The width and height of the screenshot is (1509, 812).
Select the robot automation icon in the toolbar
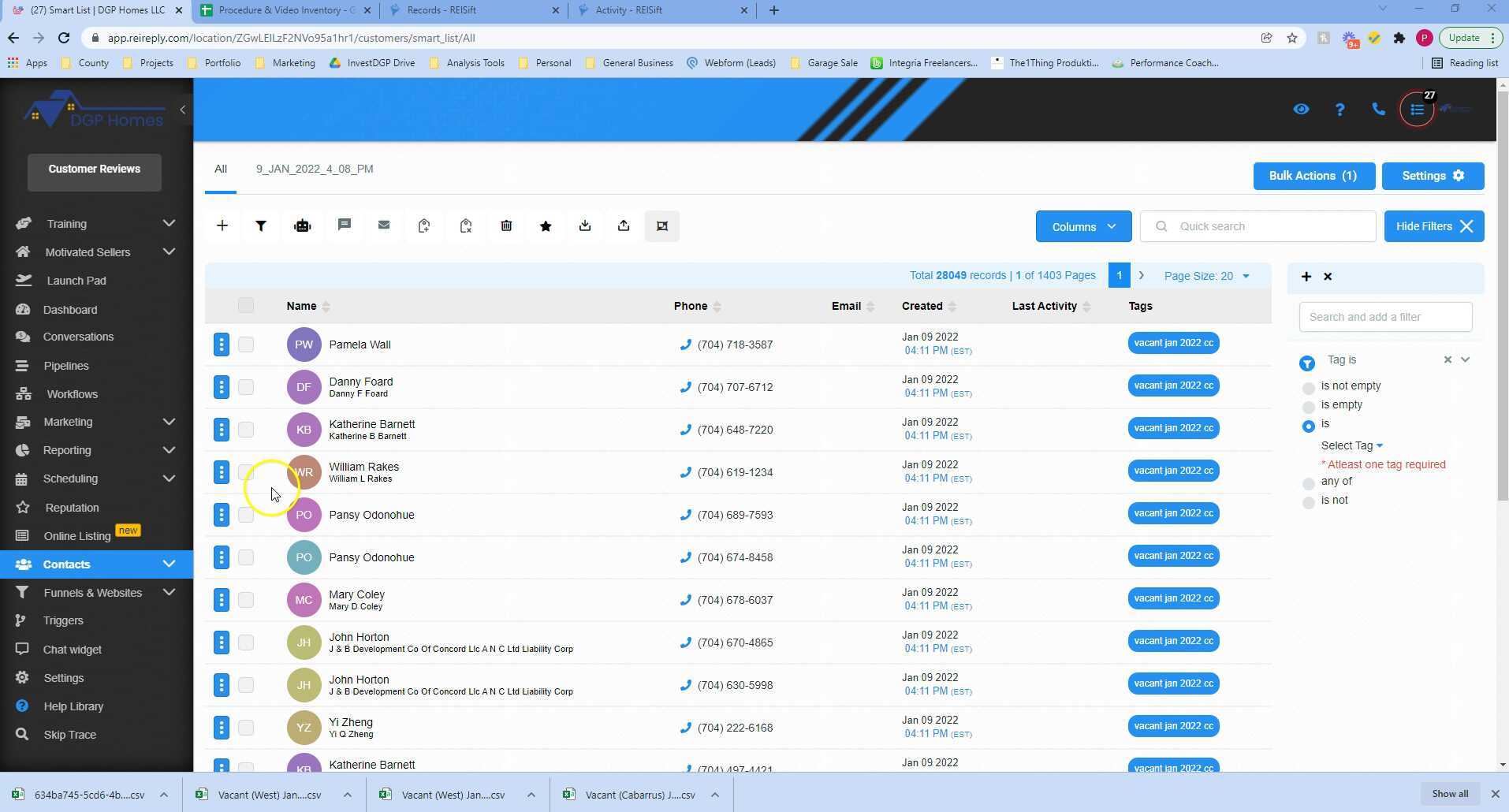click(302, 225)
